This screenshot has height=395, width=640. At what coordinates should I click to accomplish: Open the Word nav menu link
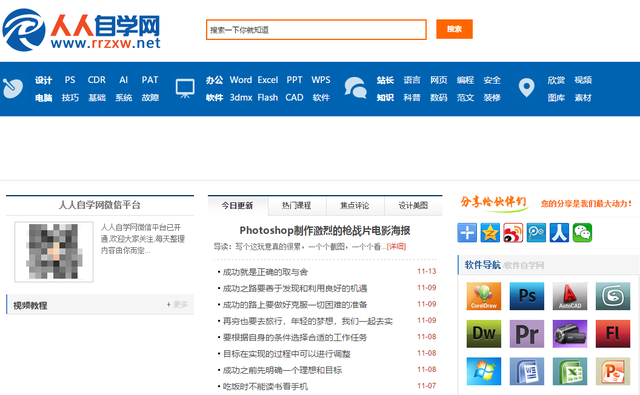[241, 80]
